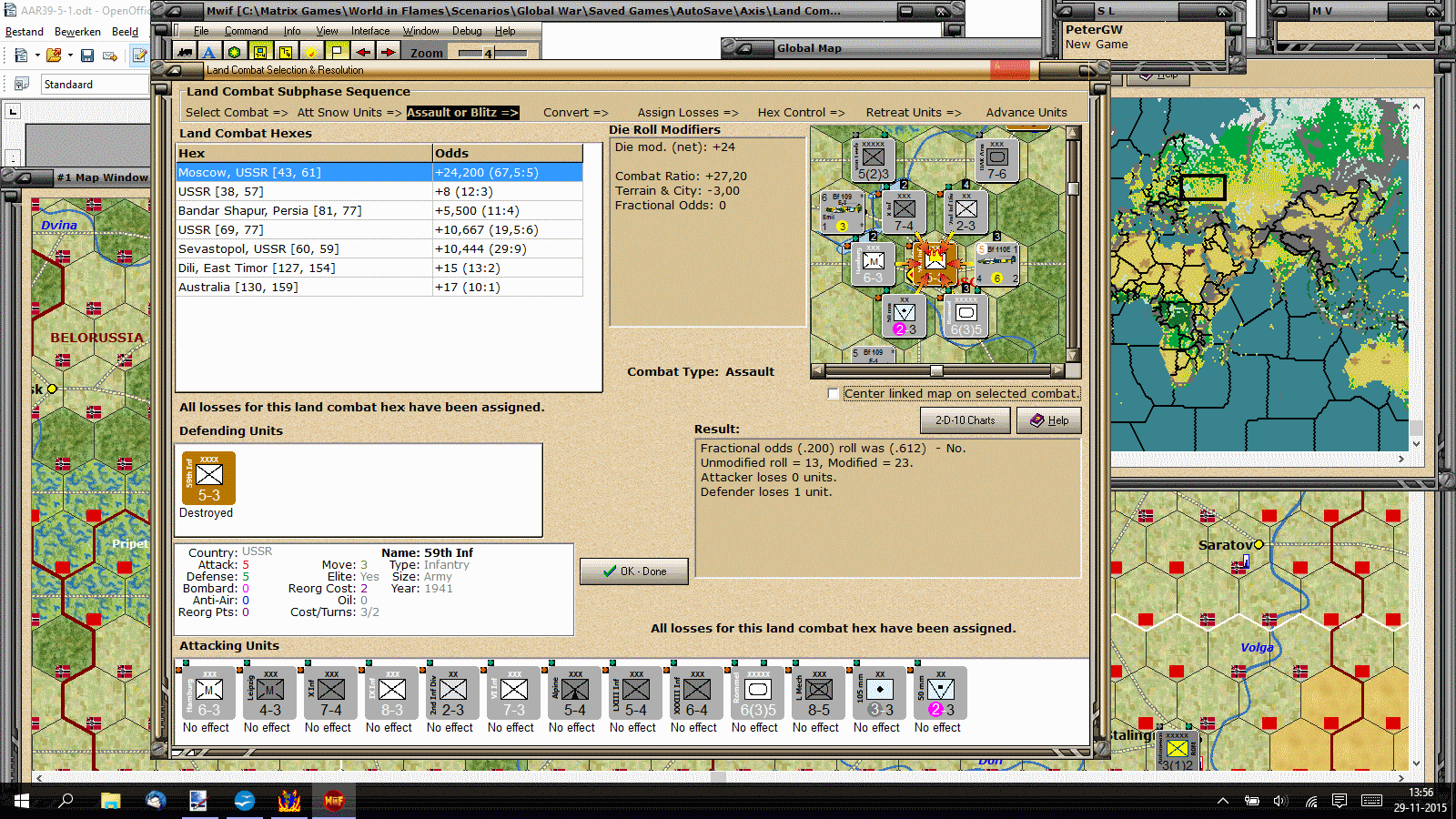Open File Explorer from the taskbar
This screenshot has width=1456, height=819.
(110, 801)
